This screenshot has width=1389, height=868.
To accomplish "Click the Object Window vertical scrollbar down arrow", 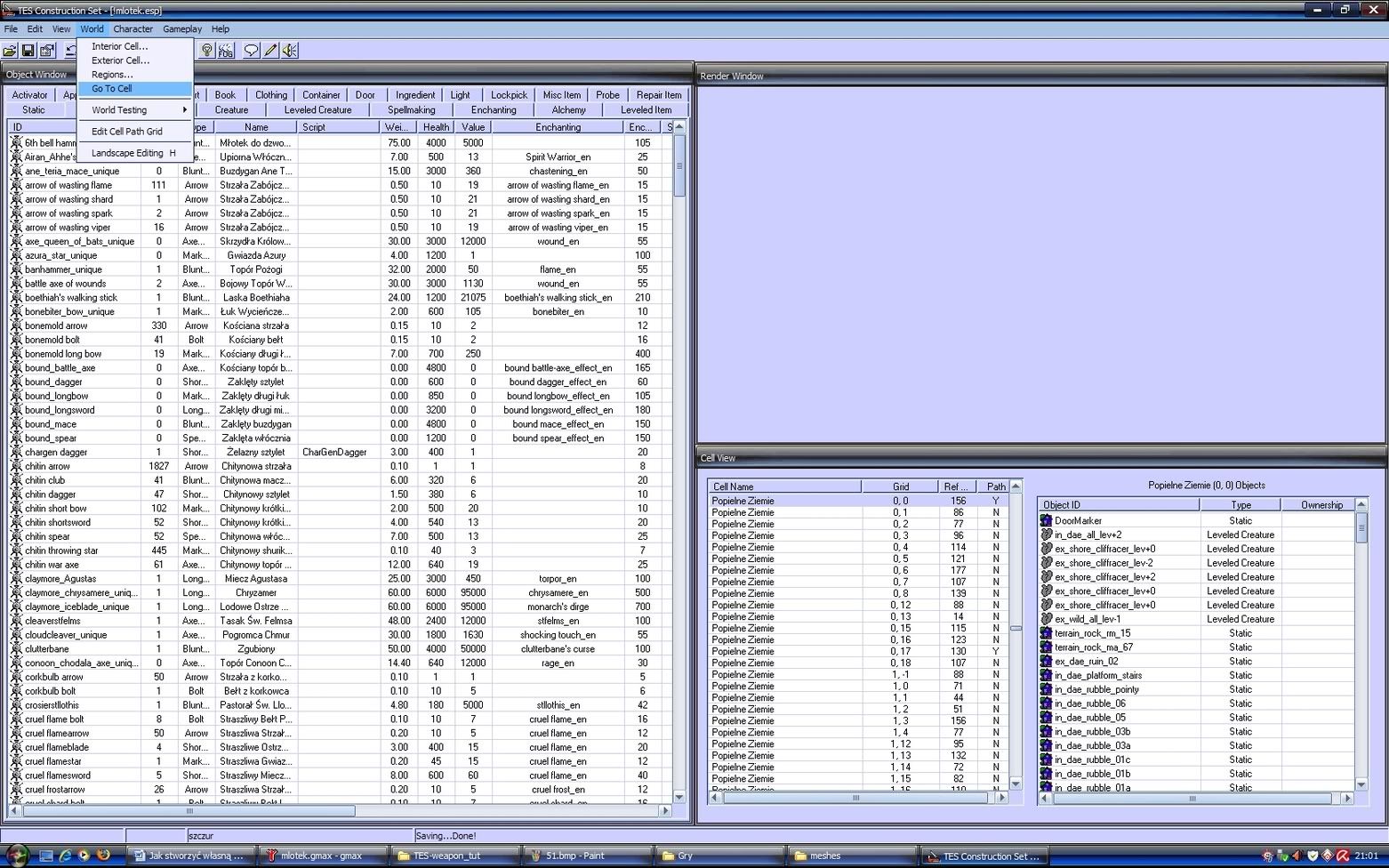I will pyautogui.click(x=679, y=797).
